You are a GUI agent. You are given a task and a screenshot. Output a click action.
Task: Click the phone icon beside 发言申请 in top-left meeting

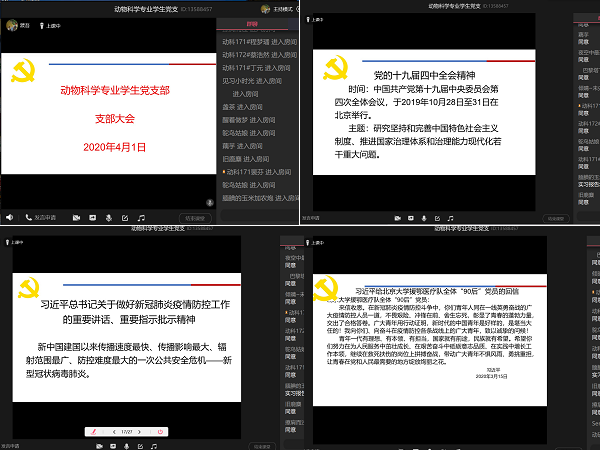pos(27,217)
